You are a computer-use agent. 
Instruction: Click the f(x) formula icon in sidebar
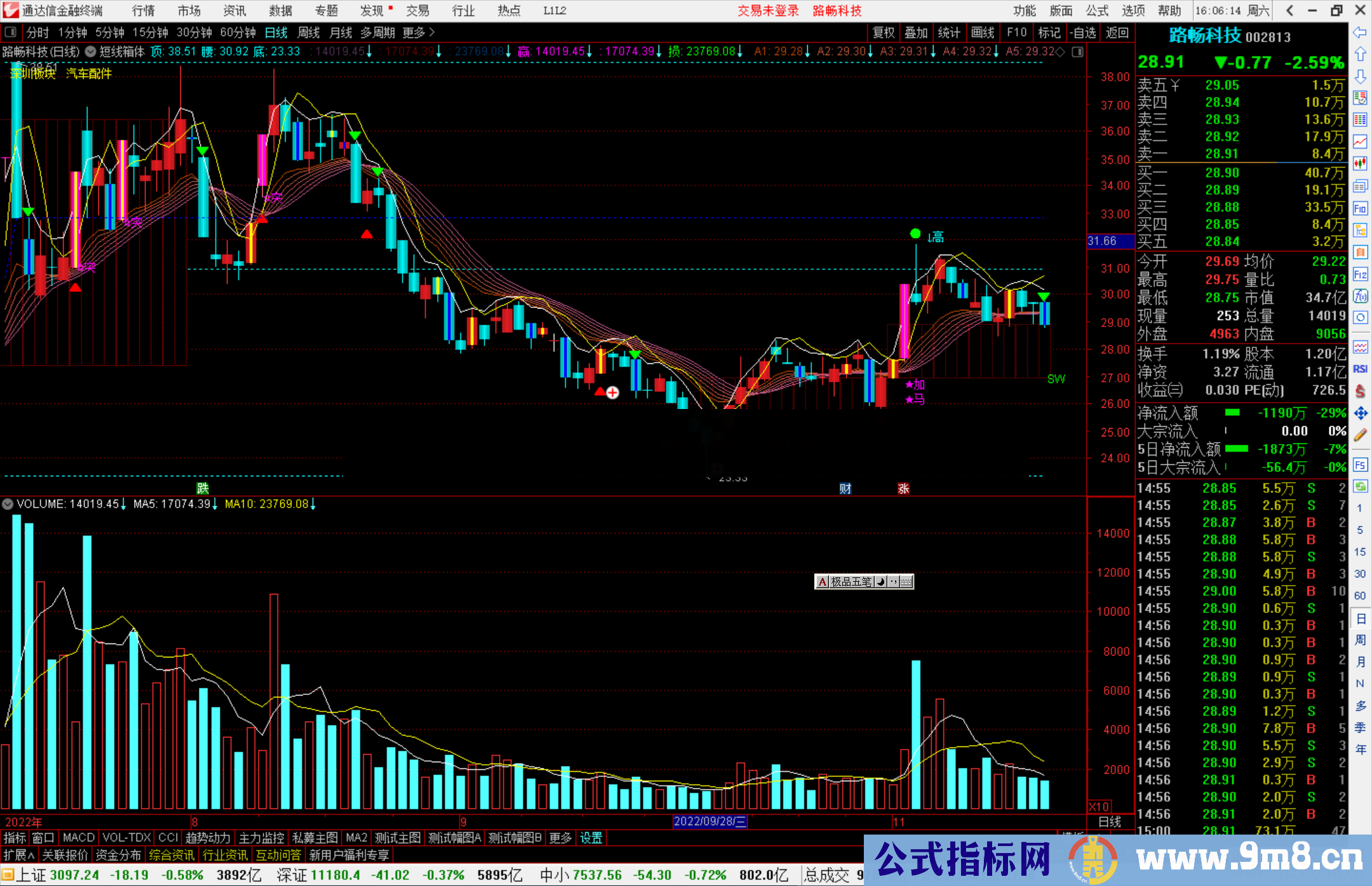[1360, 297]
